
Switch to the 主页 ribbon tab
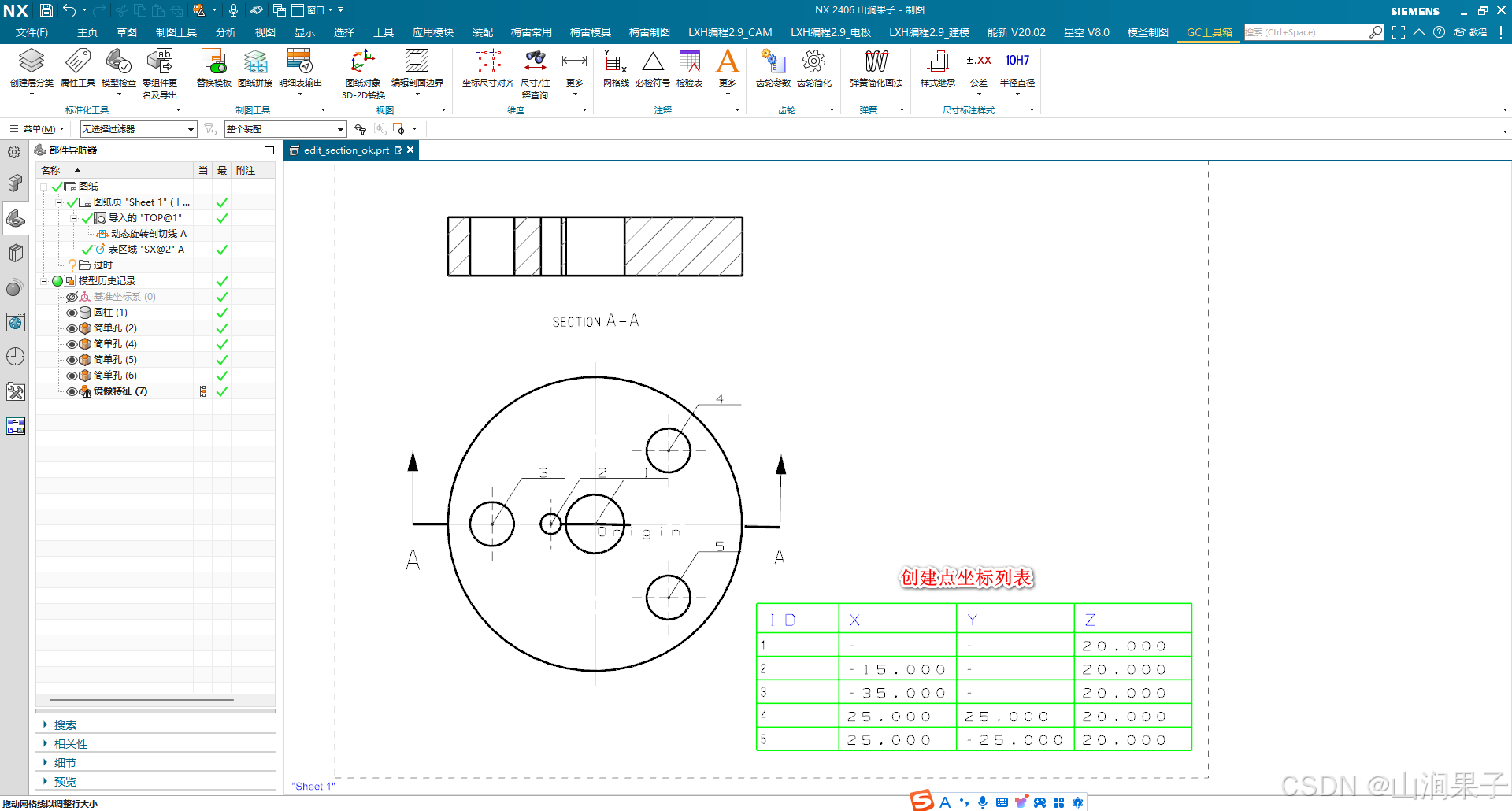tap(87, 32)
